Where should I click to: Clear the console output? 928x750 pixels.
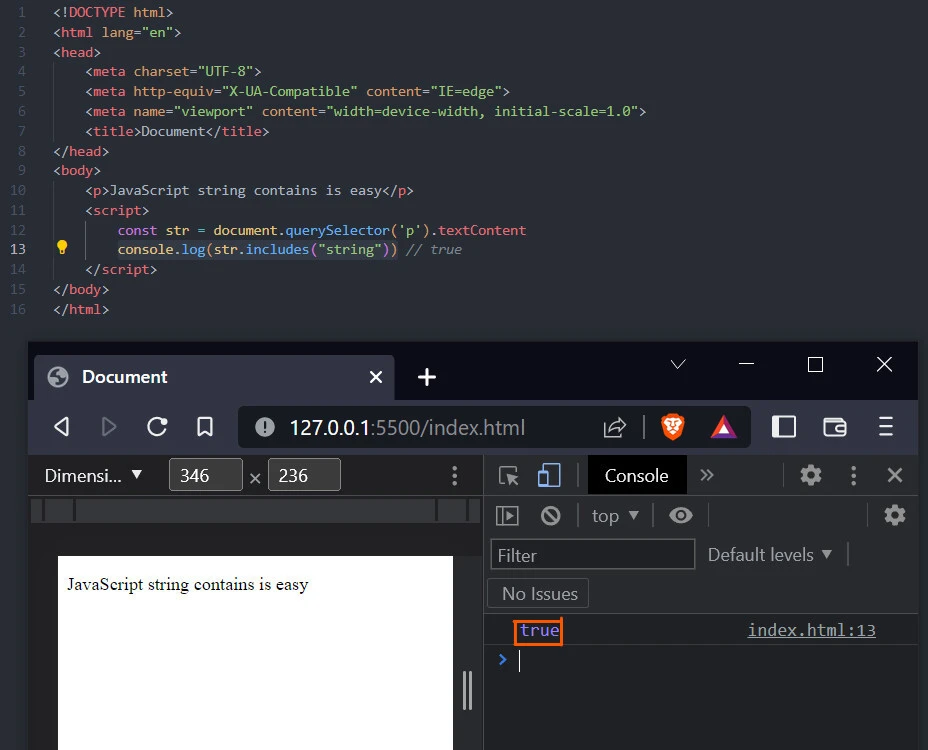tap(551, 515)
